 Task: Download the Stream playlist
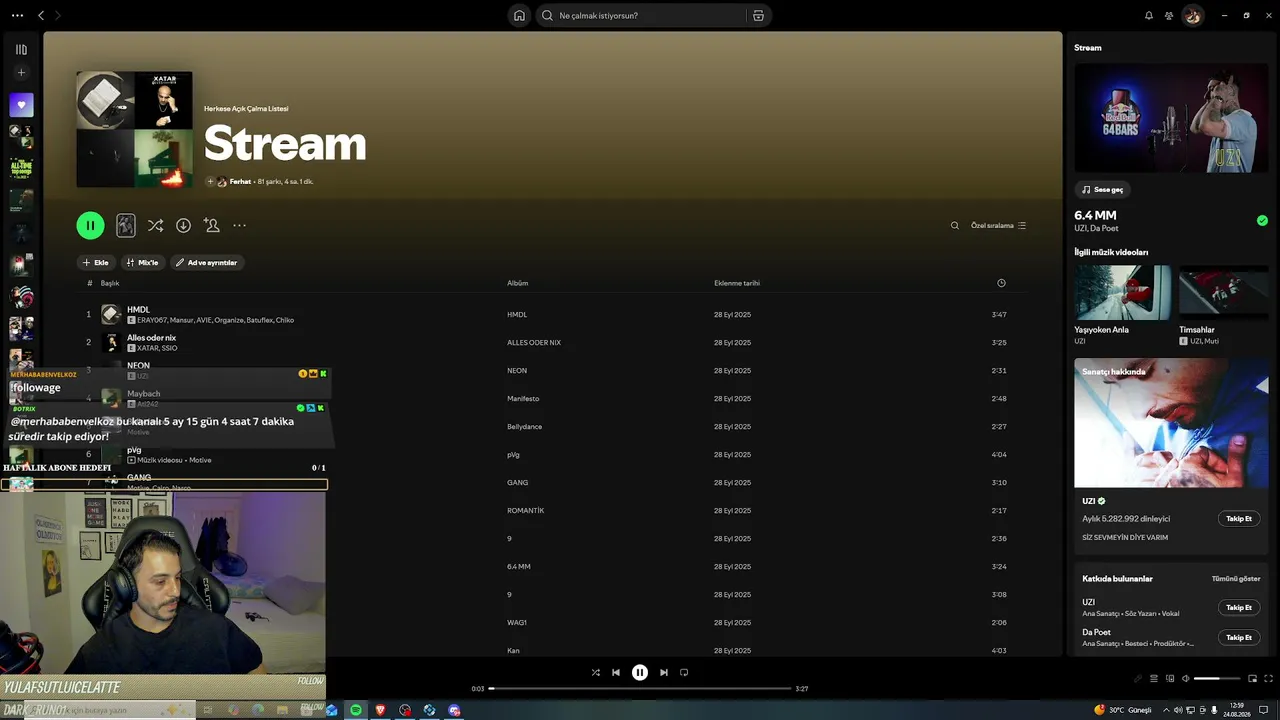[x=183, y=226]
